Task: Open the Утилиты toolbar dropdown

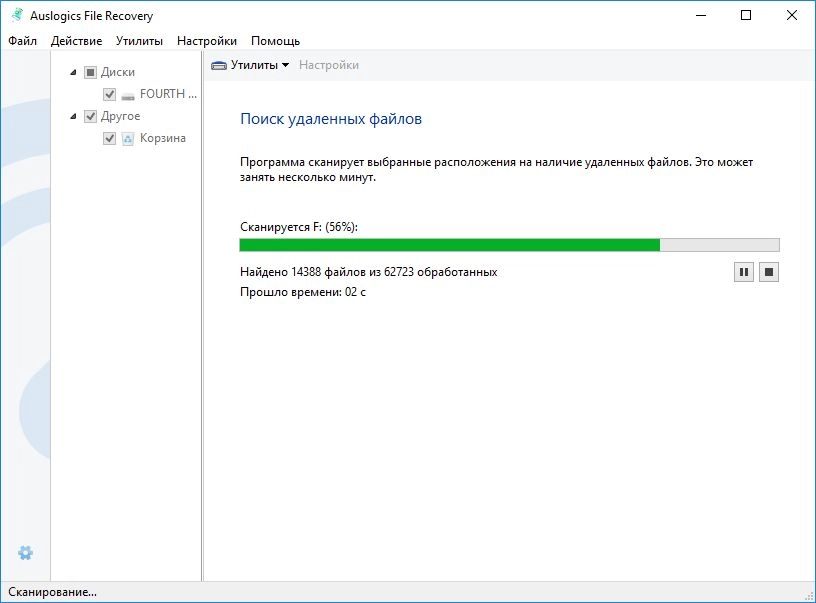Action: click(250, 65)
